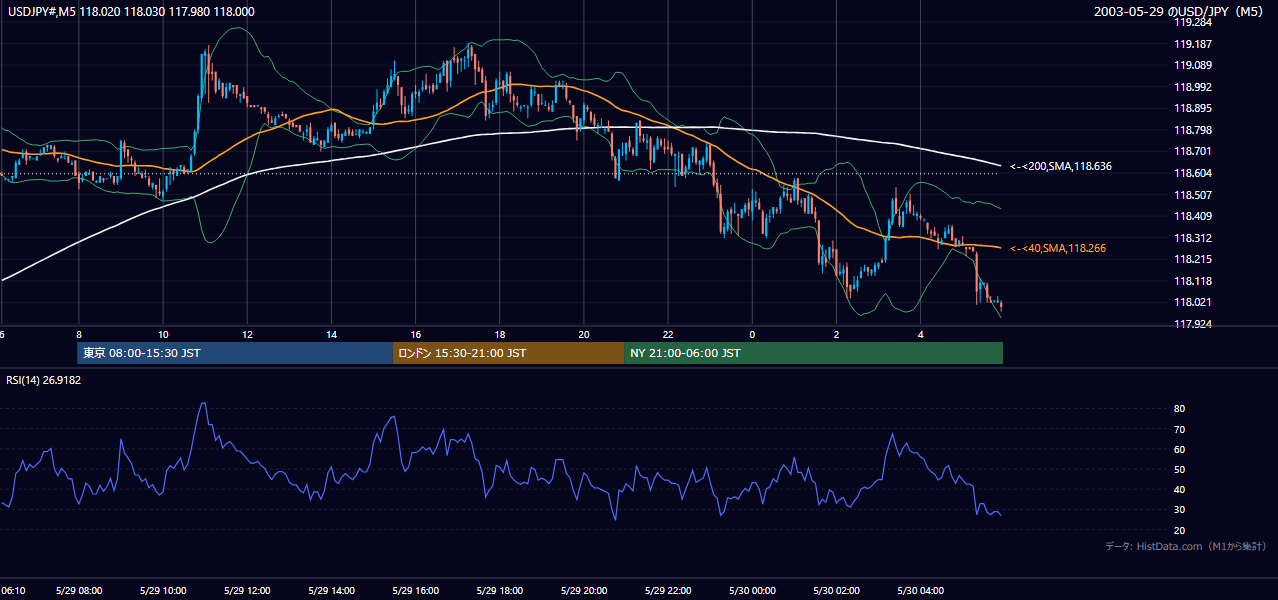Click the 118.992 price axis label
1278x600 pixels.
pyautogui.click(x=1193, y=87)
